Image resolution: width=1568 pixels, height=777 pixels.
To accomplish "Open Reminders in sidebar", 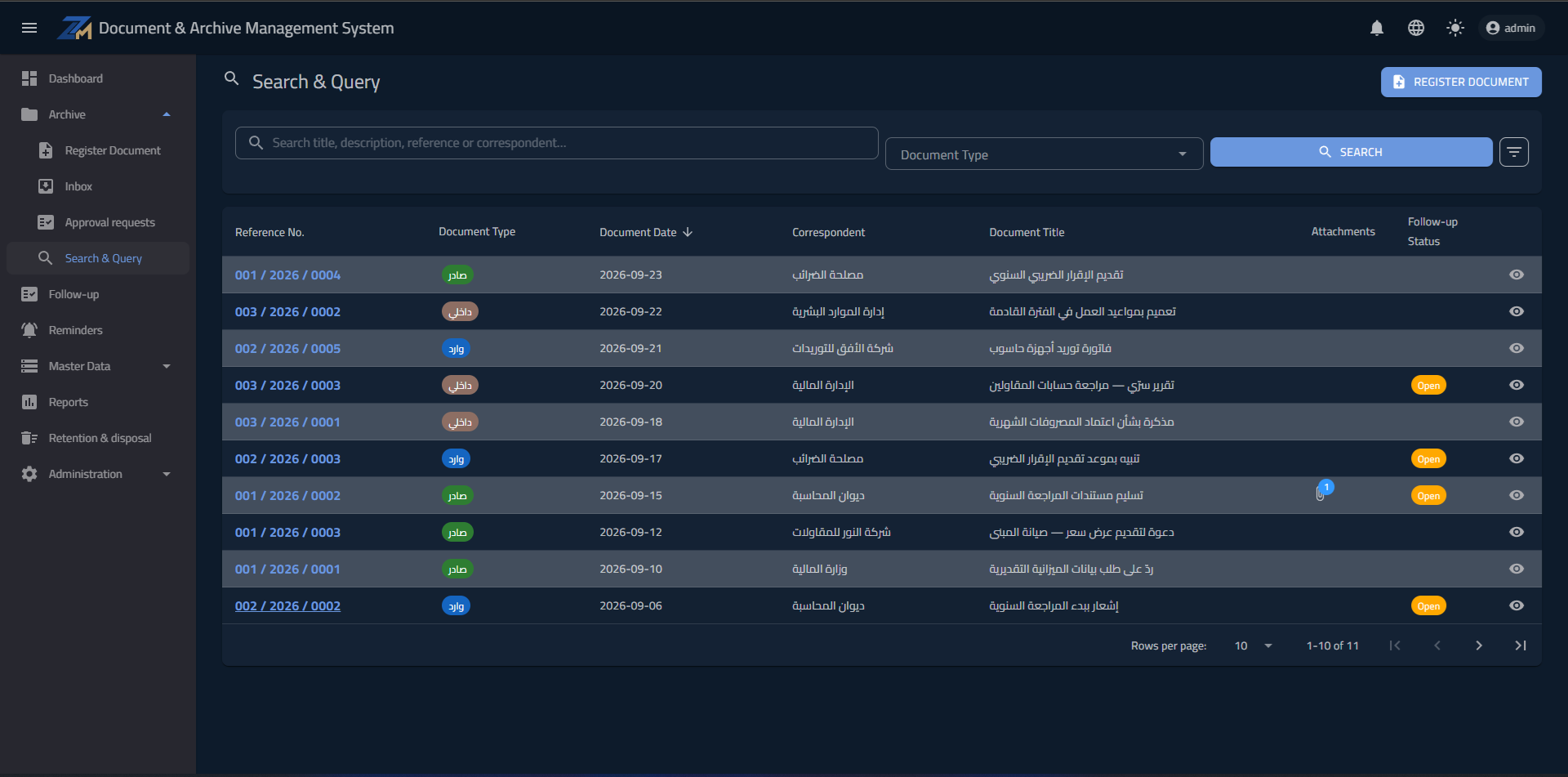I will pos(98,330).
